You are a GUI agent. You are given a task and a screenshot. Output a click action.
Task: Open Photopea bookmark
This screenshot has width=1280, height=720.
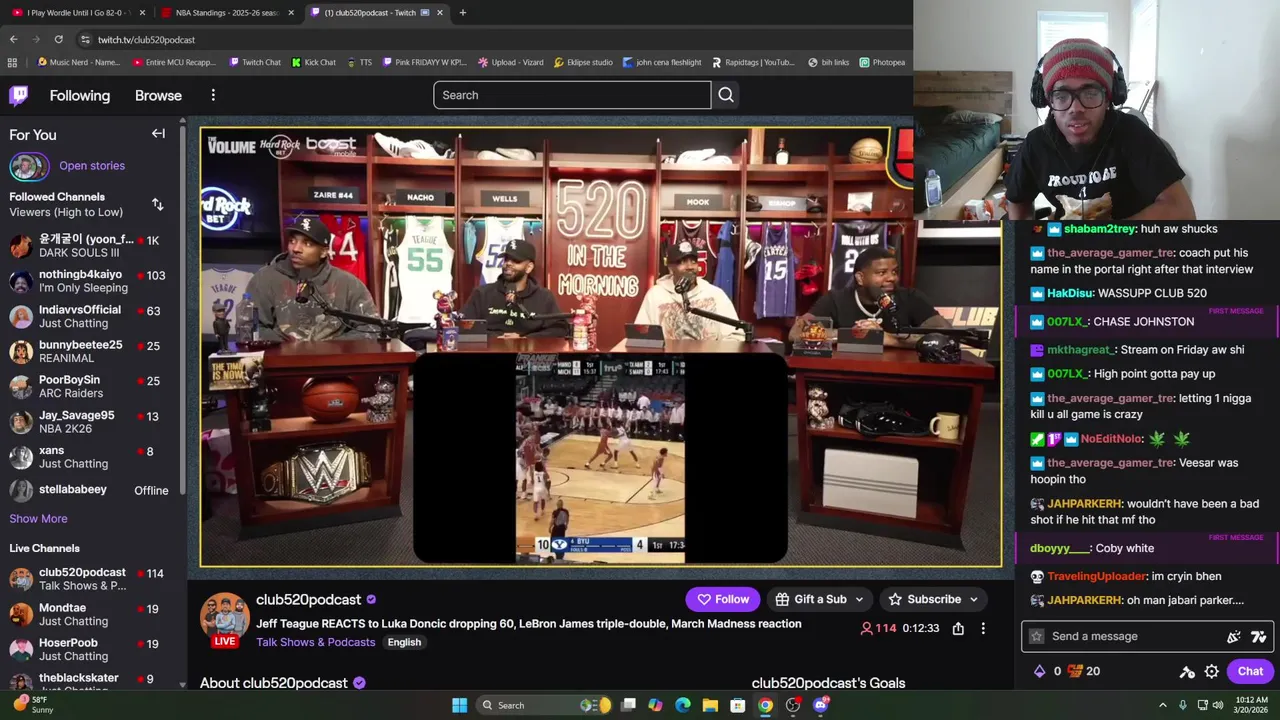click(882, 62)
